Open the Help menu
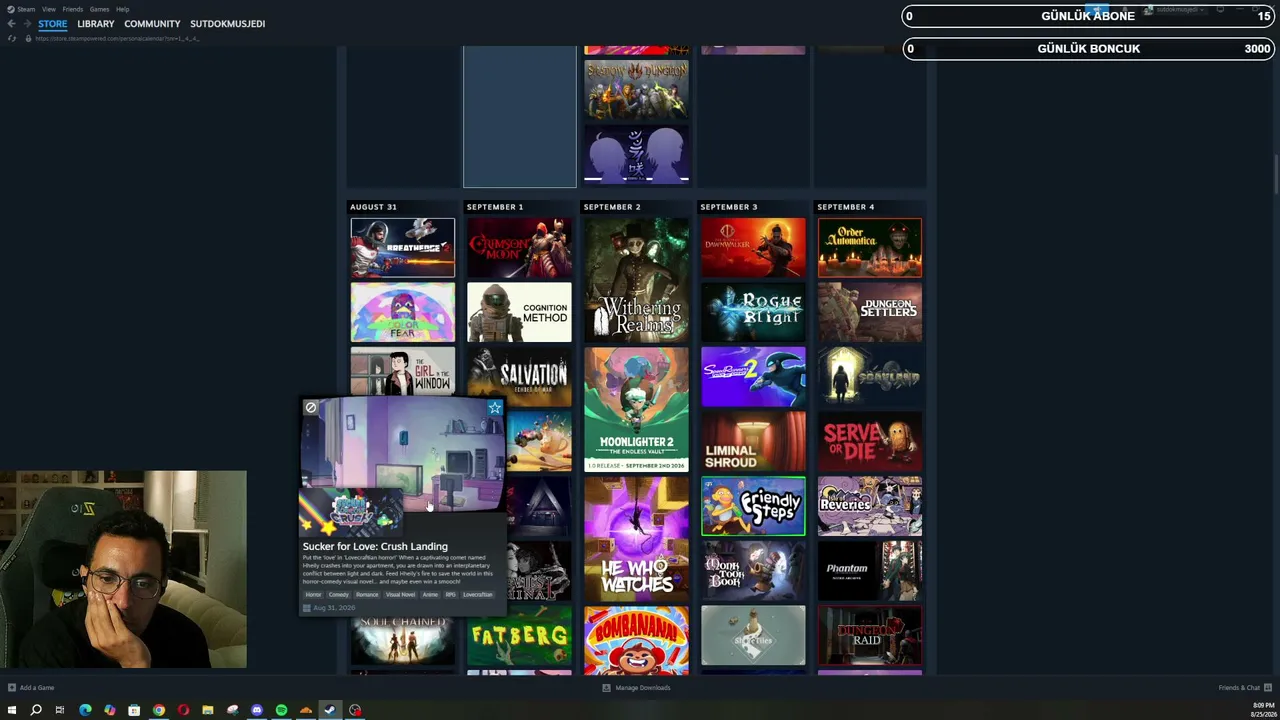 (x=122, y=9)
